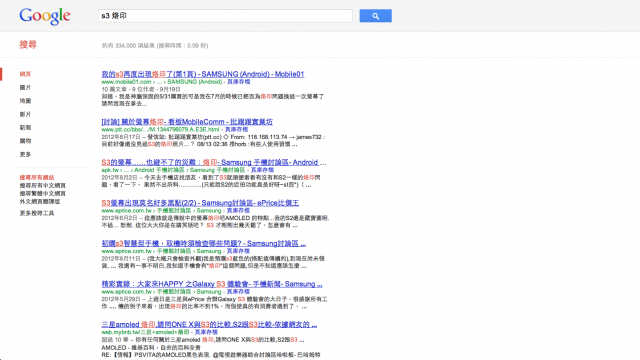Image resolution: width=640 pixels, height=360 pixels.
Task: Open the ePrice result 'S3螢幕出現莫名好多黑點(2/2)'
Action: click(x=200, y=202)
